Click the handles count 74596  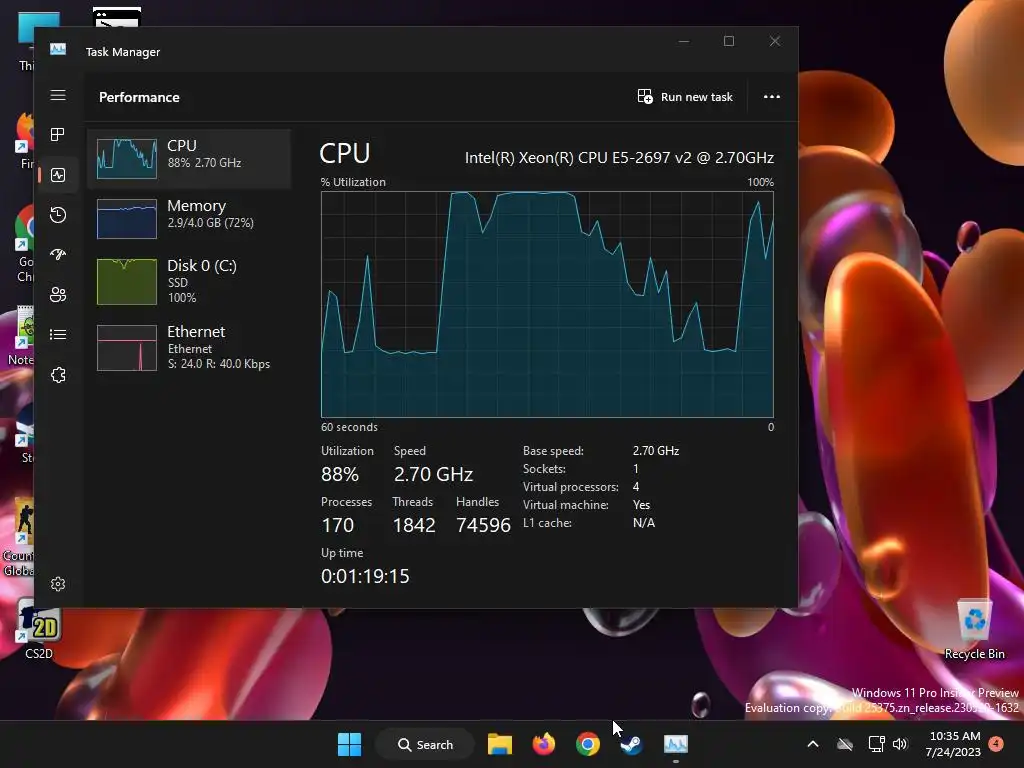pos(483,525)
